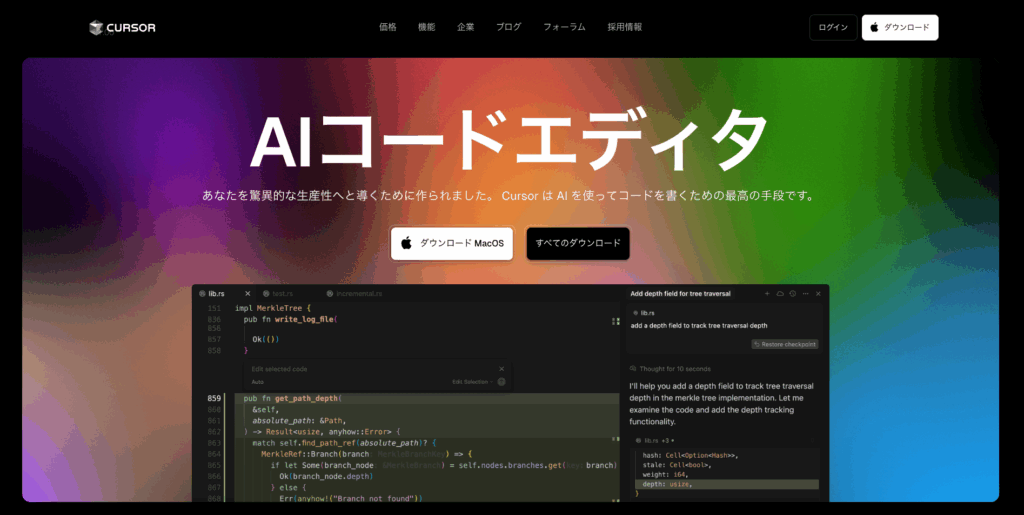Viewport: 1024px width, 515px height.
Task: Open the 企業 enterprise page
Action: (x=466, y=27)
